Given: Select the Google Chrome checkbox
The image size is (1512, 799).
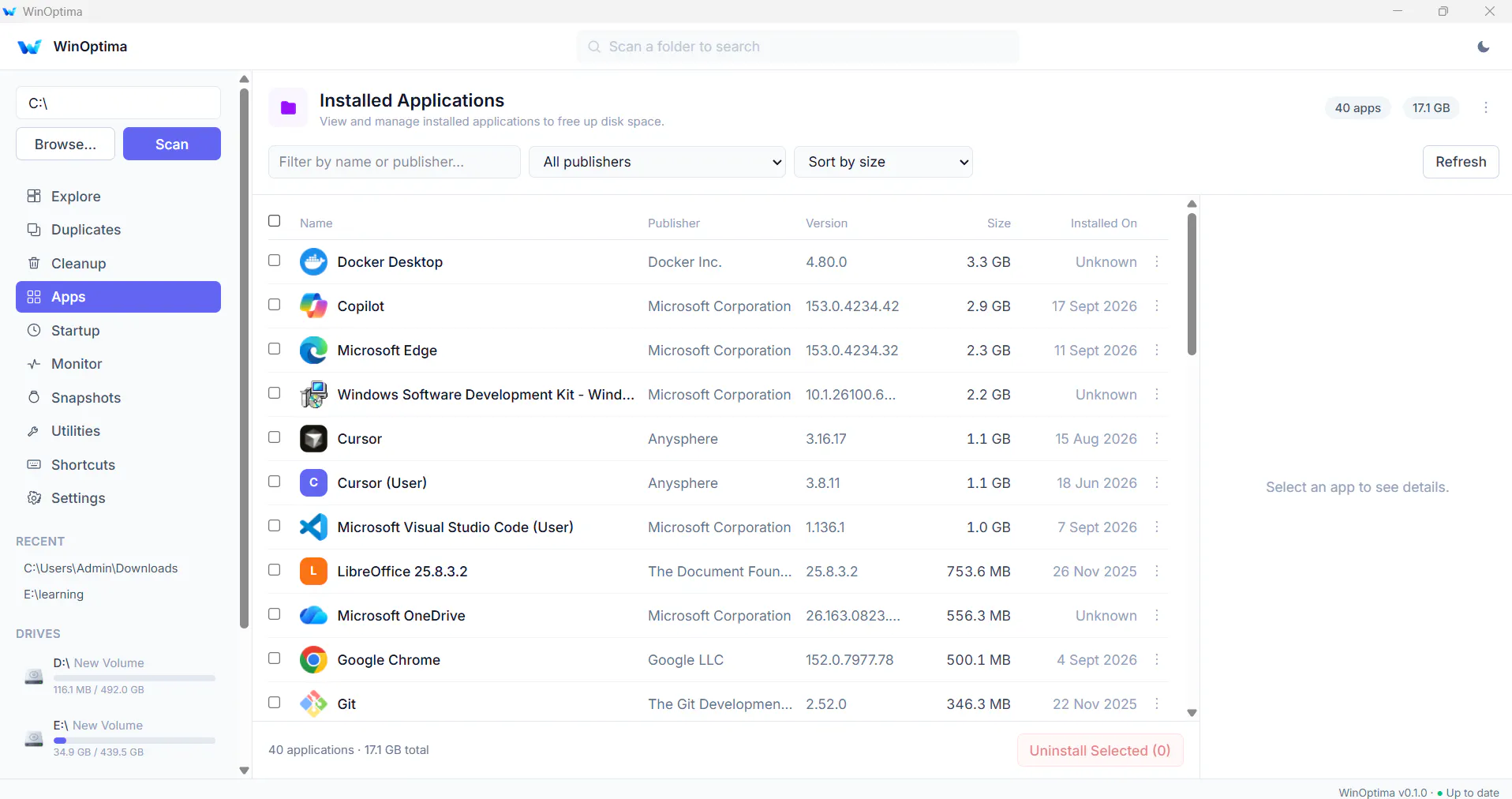Looking at the screenshot, I should pyautogui.click(x=275, y=658).
